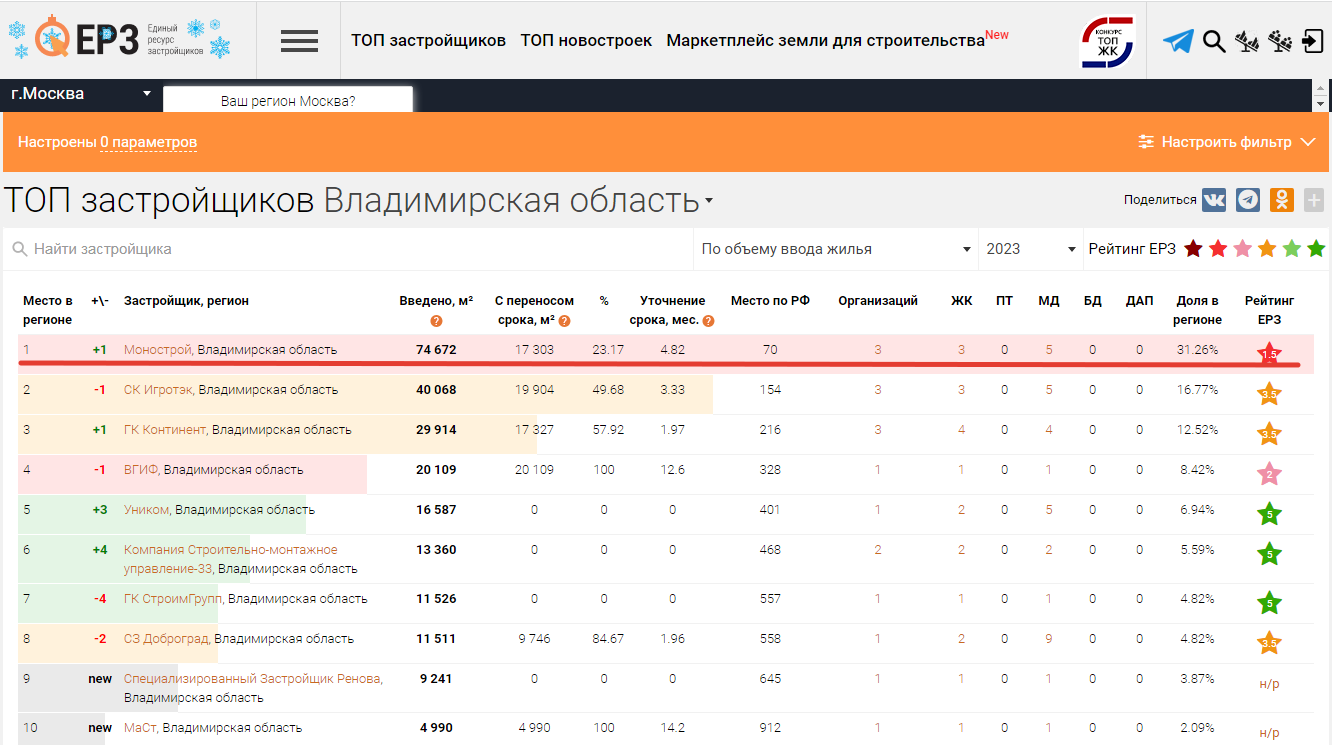Click Строительно-монтажное управление-33 green rating star
This screenshot has height=745, width=1332.
(1269, 553)
